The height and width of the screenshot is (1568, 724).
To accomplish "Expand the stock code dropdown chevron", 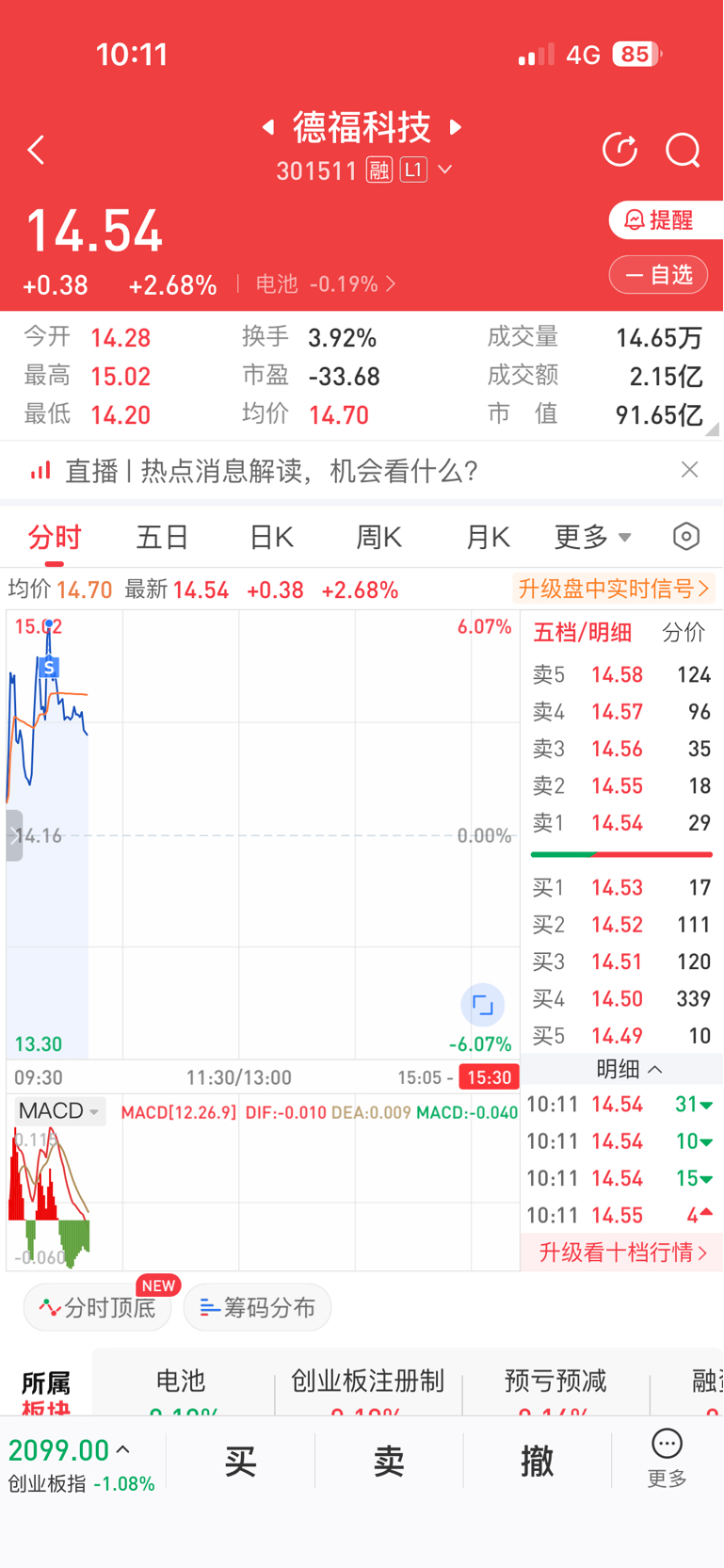I will pos(445,170).
